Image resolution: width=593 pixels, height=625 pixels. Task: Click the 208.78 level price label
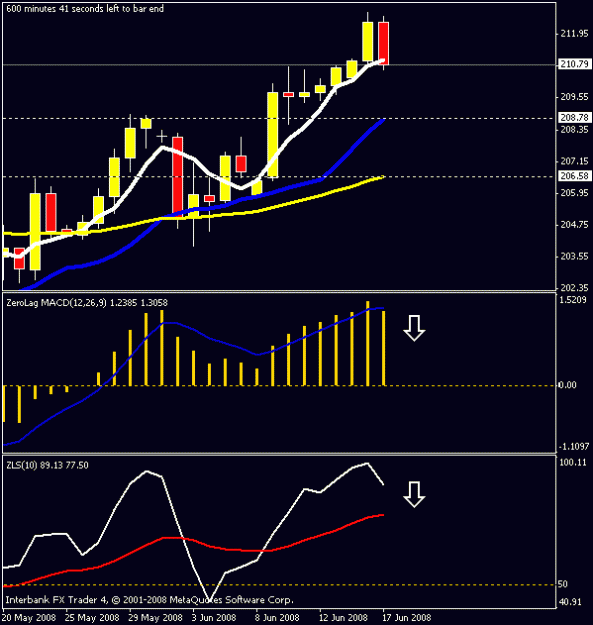[x=574, y=118]
